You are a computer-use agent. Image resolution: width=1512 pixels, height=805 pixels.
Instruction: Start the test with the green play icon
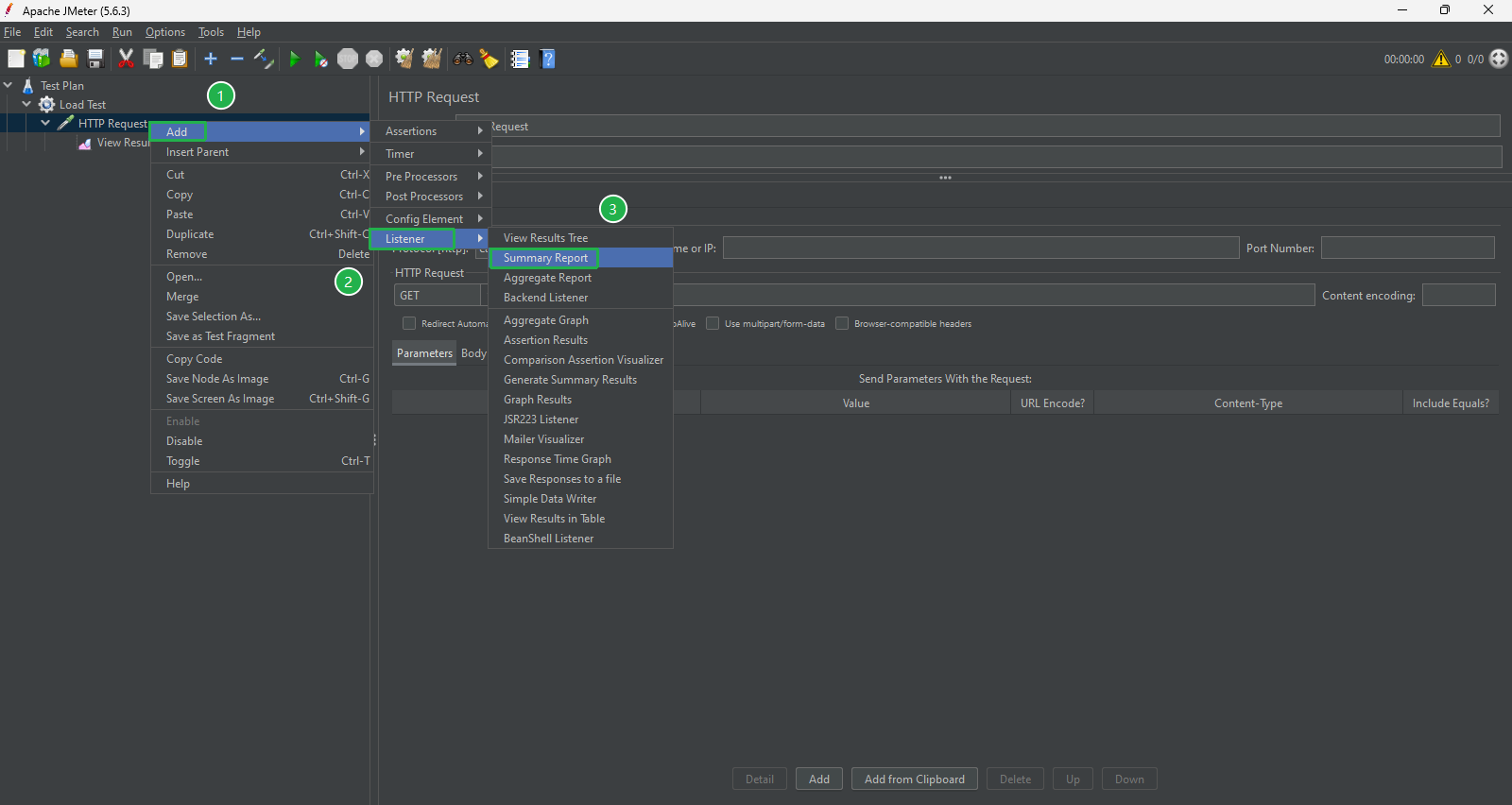pyautogui.click(x=295, y=59)
